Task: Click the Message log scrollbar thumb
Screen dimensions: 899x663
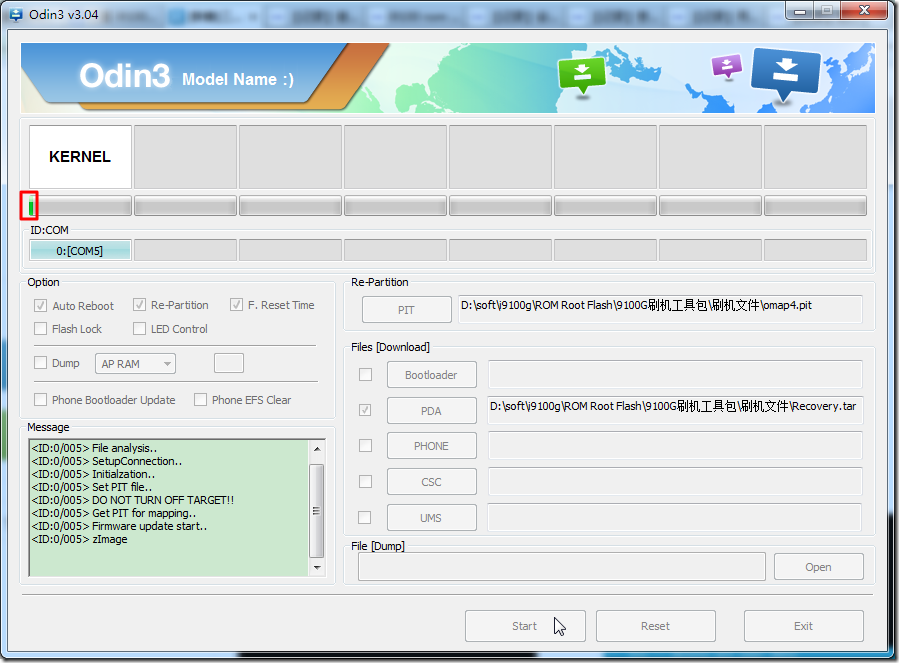Action: (316, 510)
